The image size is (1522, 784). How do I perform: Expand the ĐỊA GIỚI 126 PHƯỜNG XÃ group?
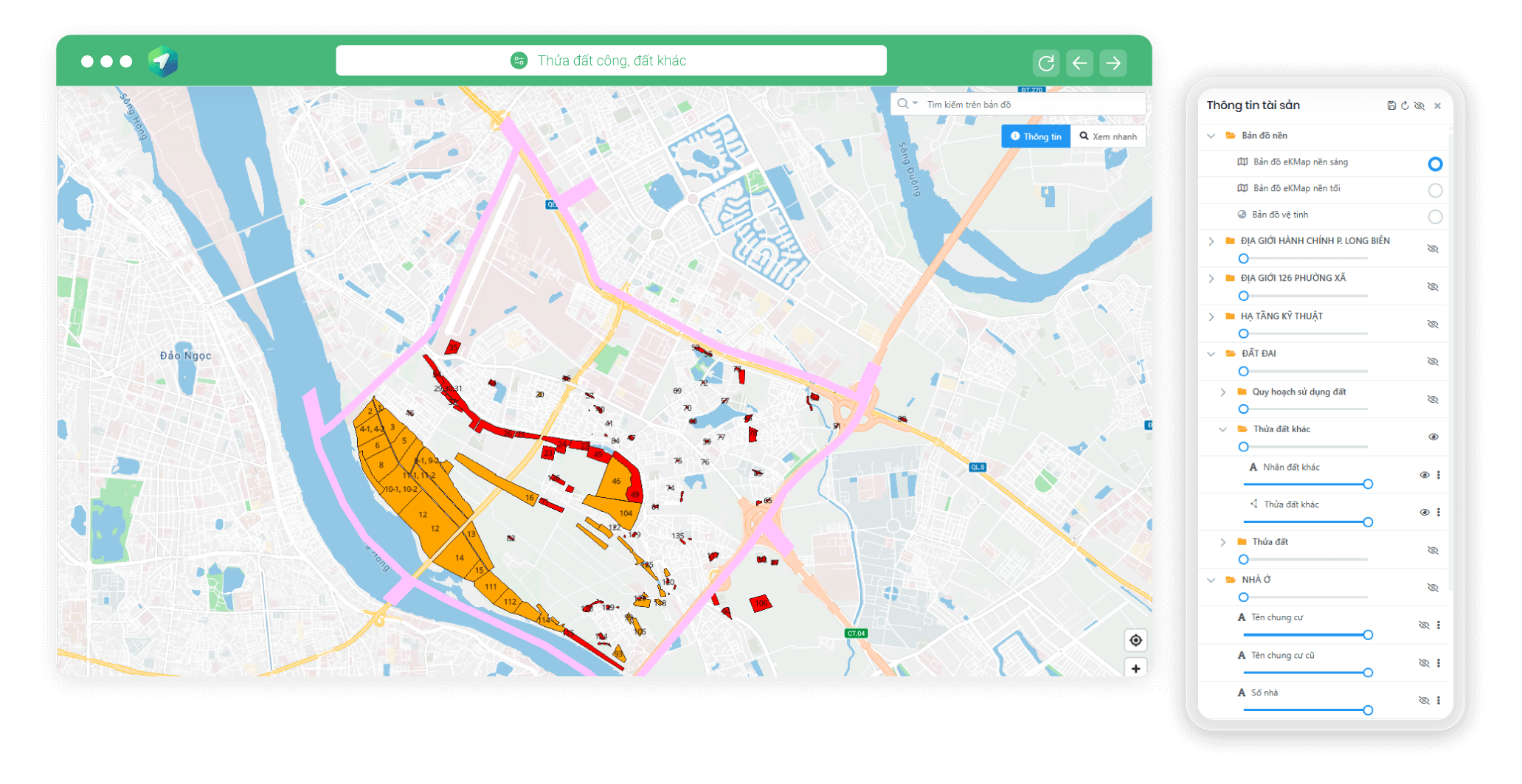coord(1211,279)
